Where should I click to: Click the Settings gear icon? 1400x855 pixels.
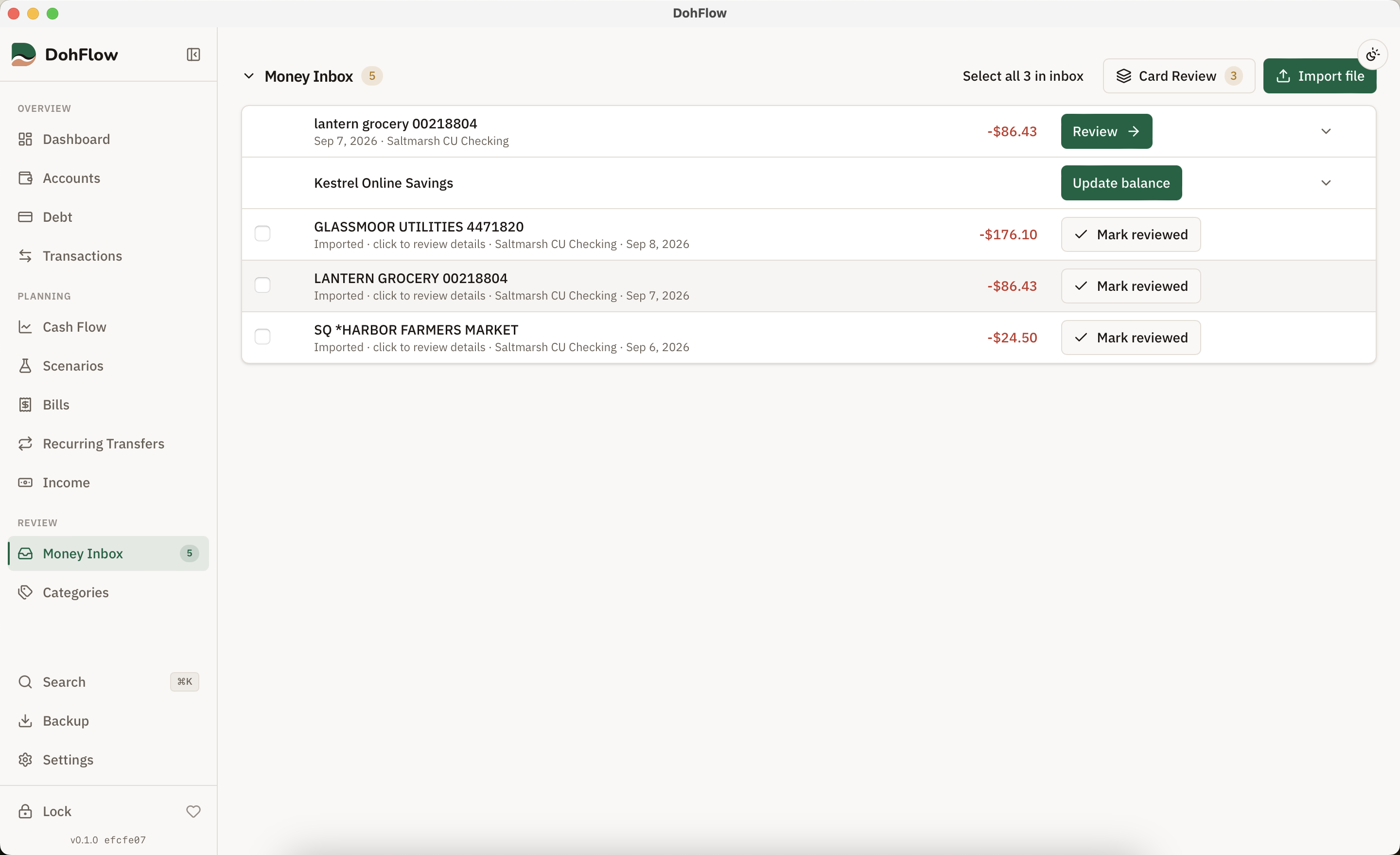pos(25,760)
